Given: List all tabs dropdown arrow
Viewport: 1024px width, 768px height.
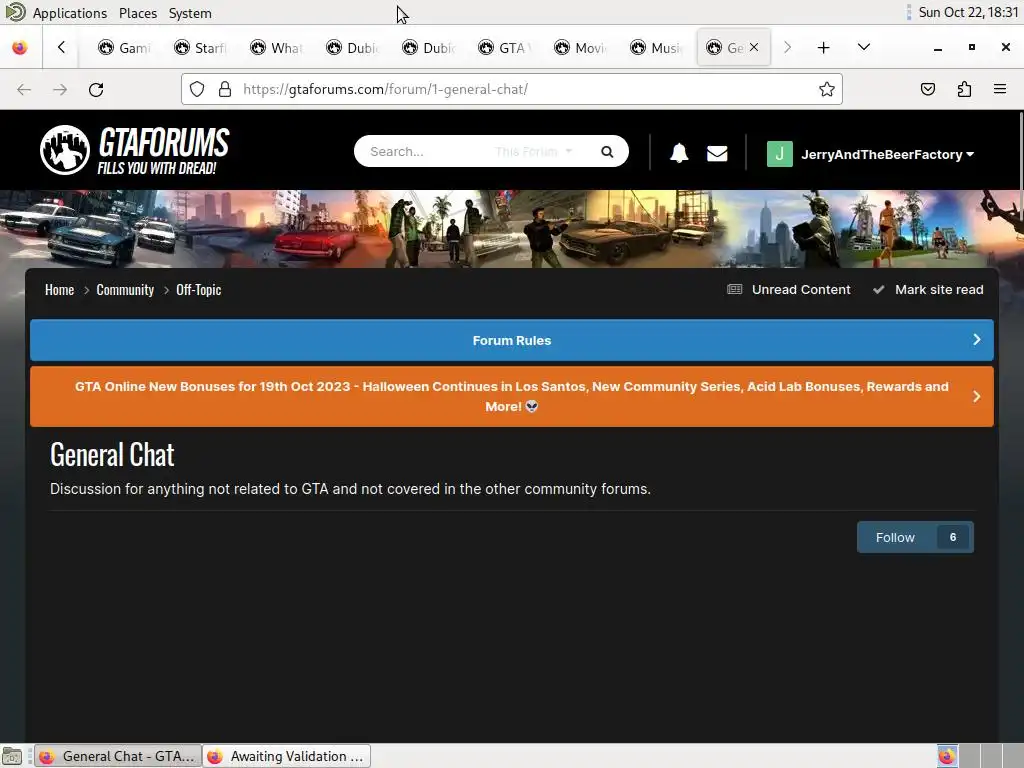Looking at the screenshot, I should click(x=863, y=47).
